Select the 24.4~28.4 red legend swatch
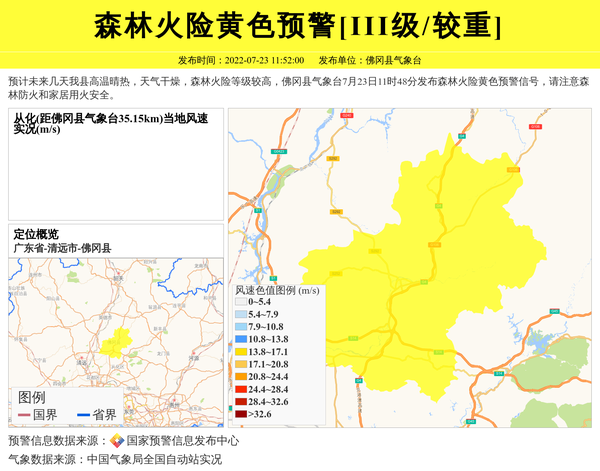The image size is (600, 471). point(240,389)
